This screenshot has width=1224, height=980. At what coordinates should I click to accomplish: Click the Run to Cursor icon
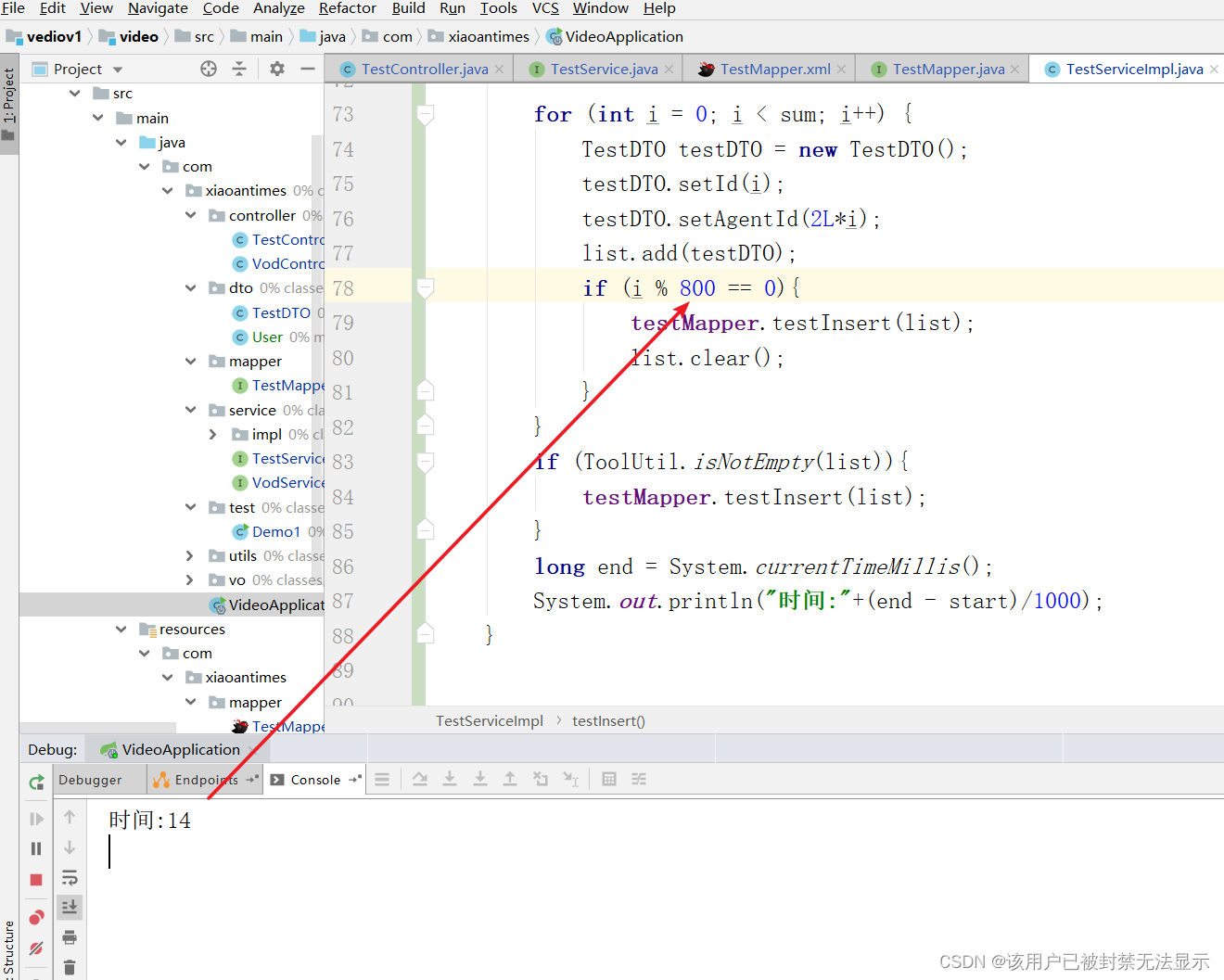pyautogui.click(x=571, y=779)
